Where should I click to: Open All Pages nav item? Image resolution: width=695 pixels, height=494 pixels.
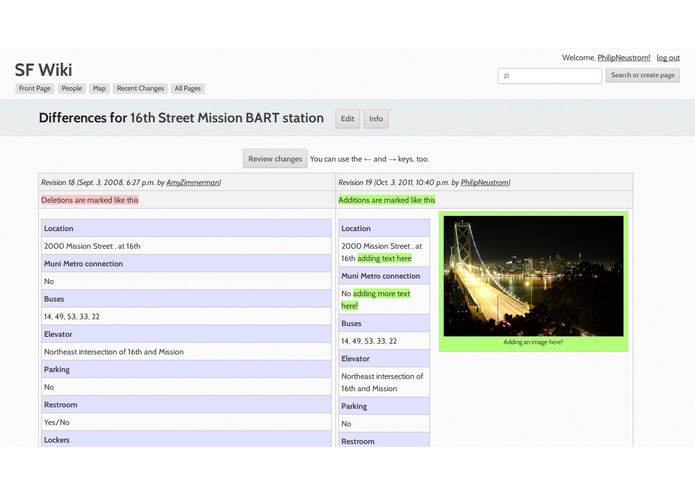[x=187, y=89]
